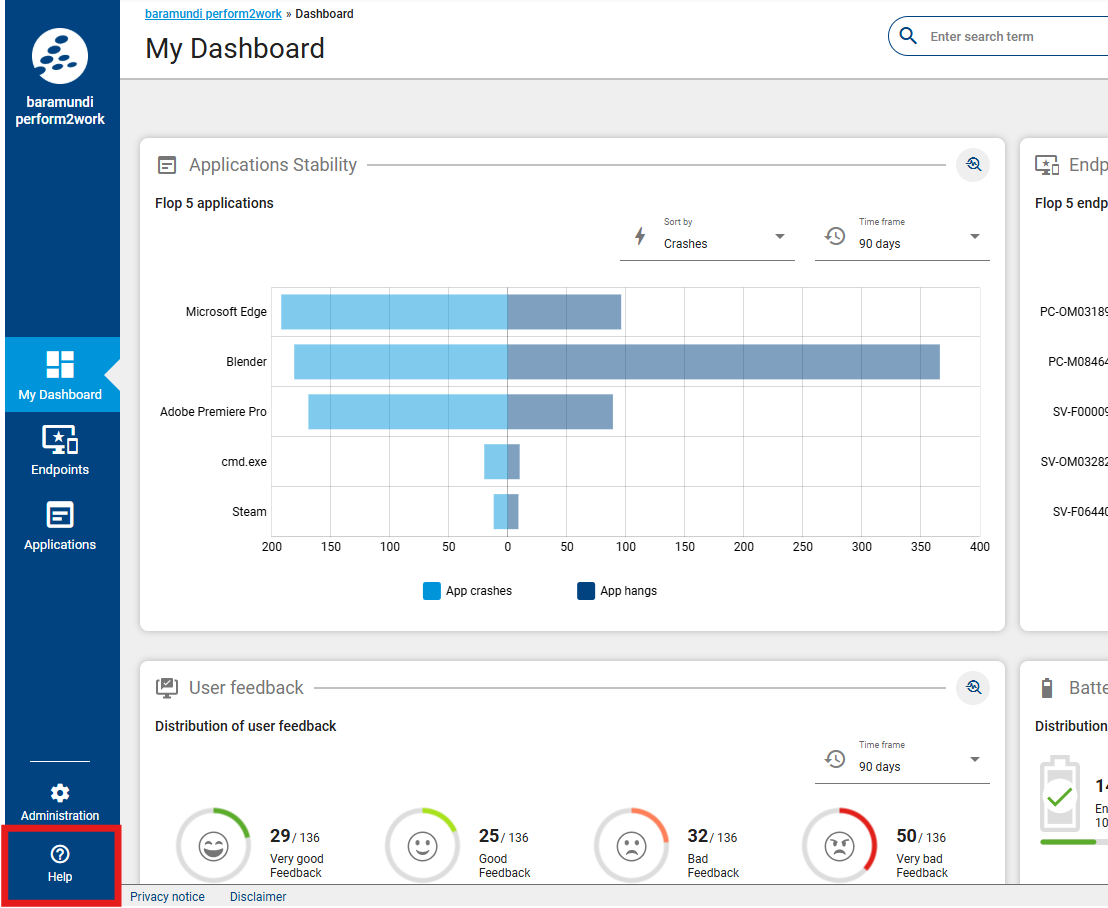1108x908 pixels.
Task: Open the Privacy notice link
Action: (167, 897)
